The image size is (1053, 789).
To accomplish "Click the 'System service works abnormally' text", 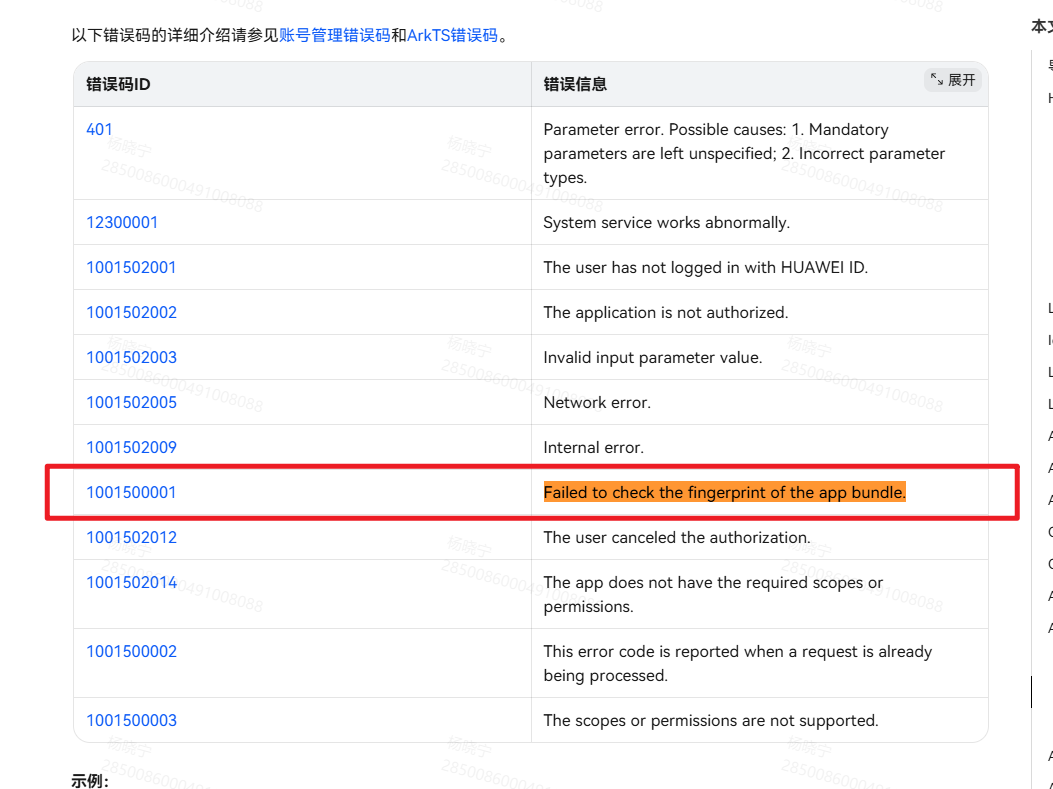I will click(666, 222).
